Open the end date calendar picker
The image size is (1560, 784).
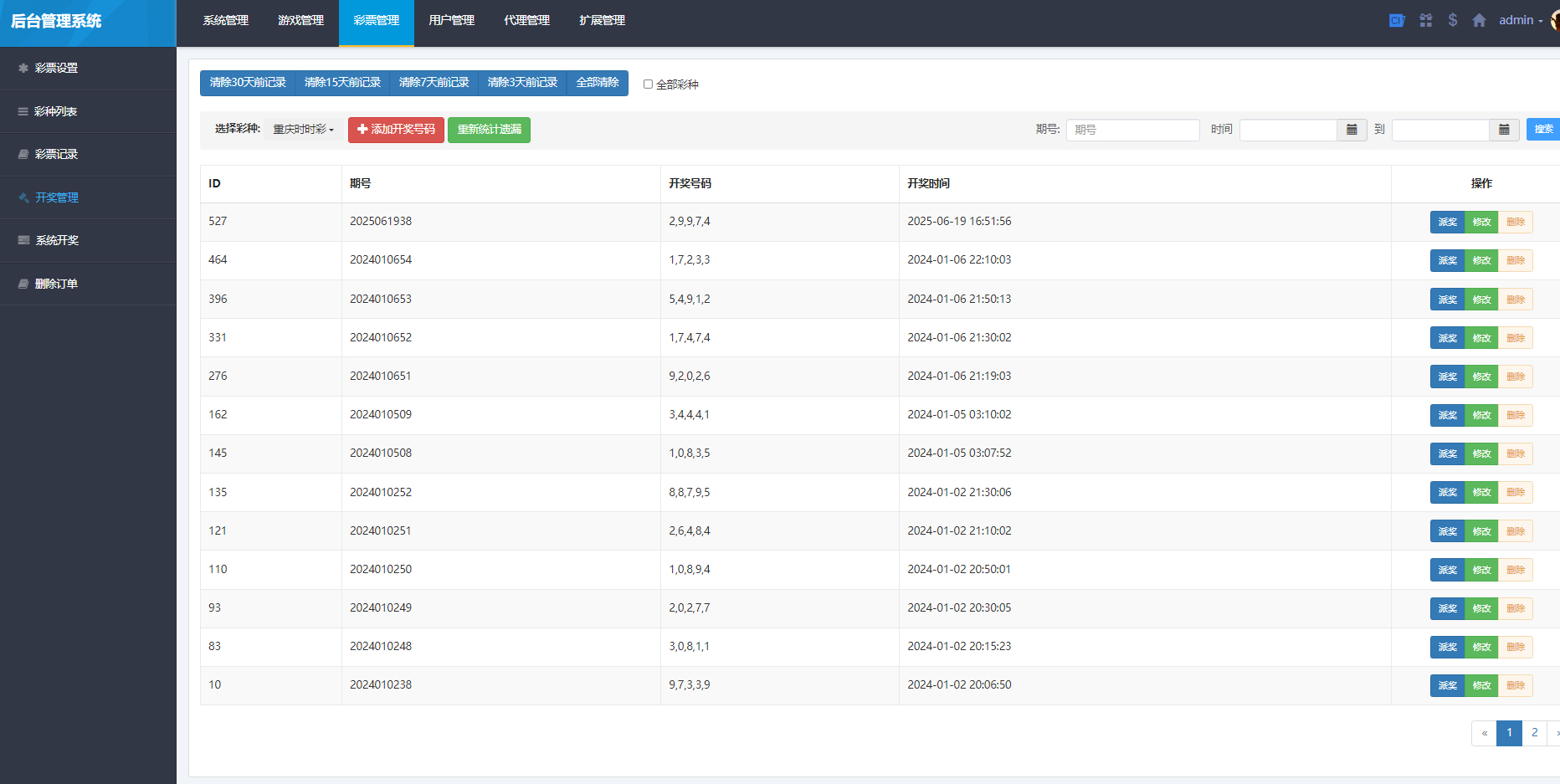1504,130
